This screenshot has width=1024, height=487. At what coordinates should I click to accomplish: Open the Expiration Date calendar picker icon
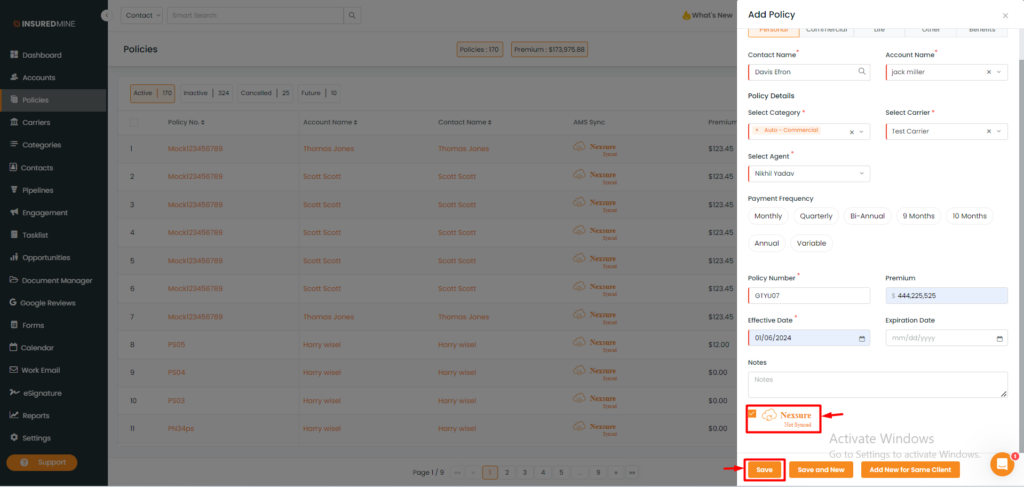pyautogui.click(x=1000, y=338)
